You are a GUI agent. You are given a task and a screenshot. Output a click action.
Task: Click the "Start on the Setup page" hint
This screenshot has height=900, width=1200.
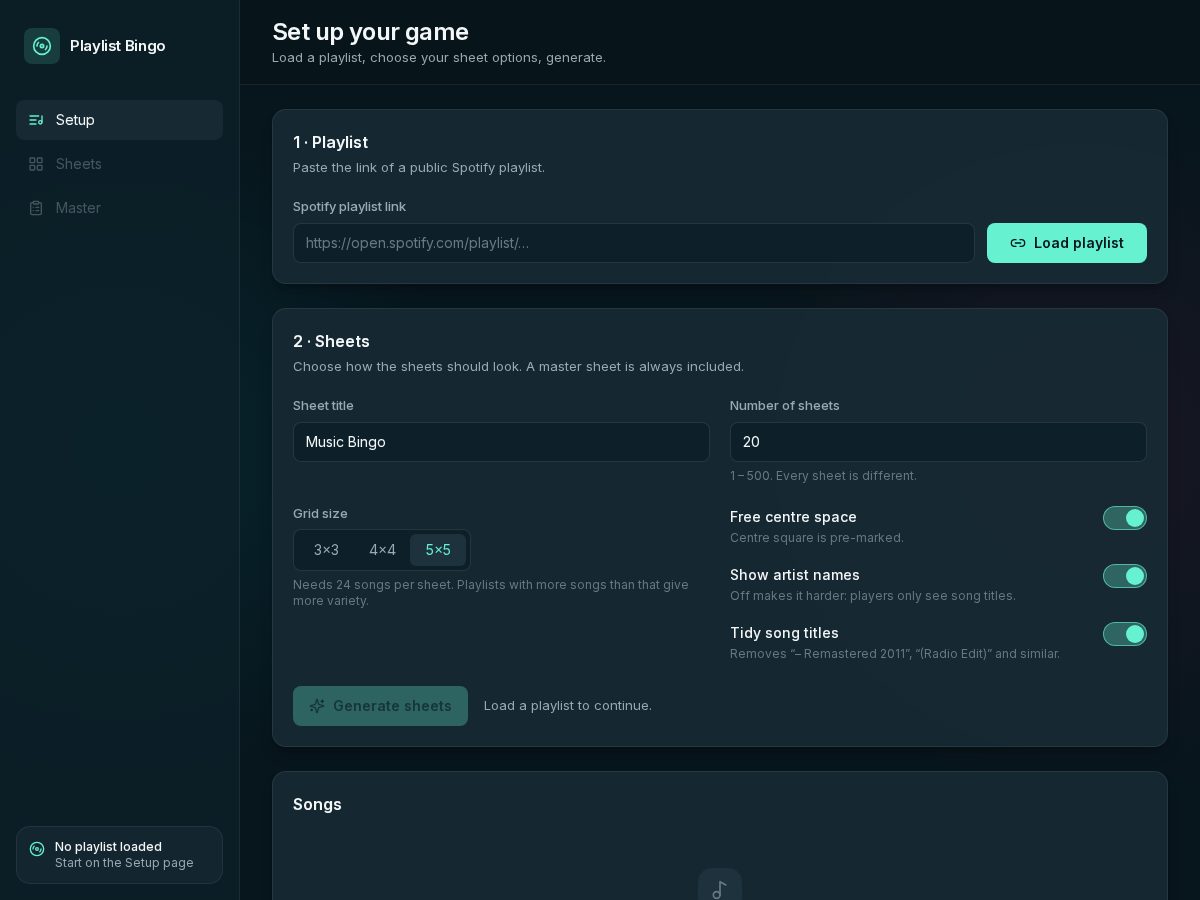pyautogui.click(x=124, y=863)
